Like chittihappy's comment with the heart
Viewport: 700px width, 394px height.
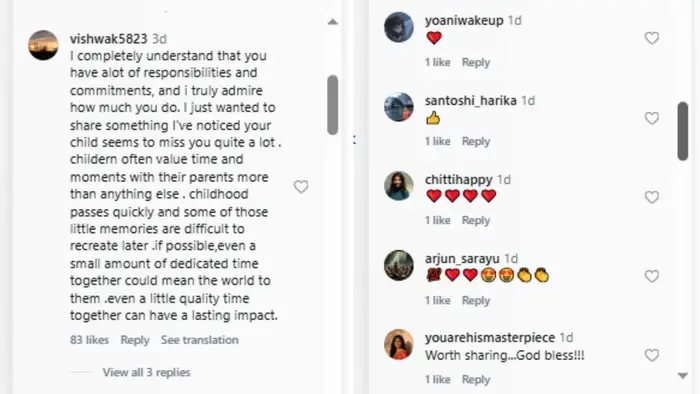(652, 197)
